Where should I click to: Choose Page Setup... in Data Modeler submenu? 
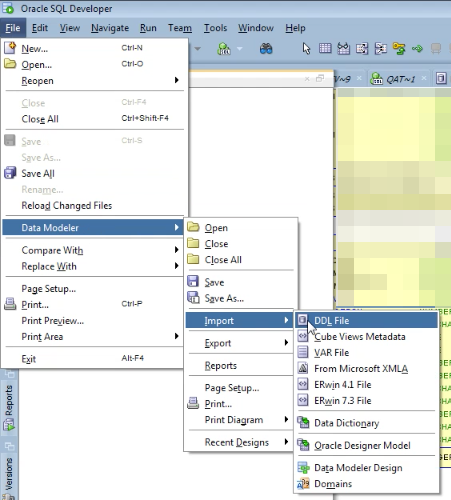pyautogui.click(x=240, y=388)
